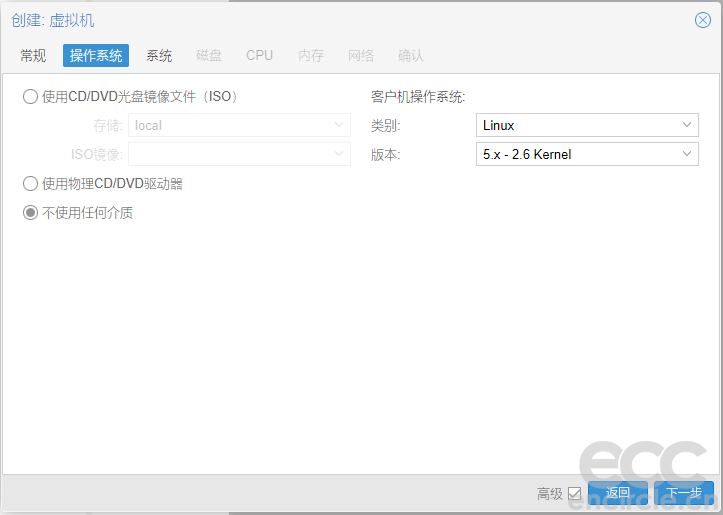The width and height of the screenshot is (723, 515).
Task: Open the ISO镜像 dropdown
Action: click(340, 154)
